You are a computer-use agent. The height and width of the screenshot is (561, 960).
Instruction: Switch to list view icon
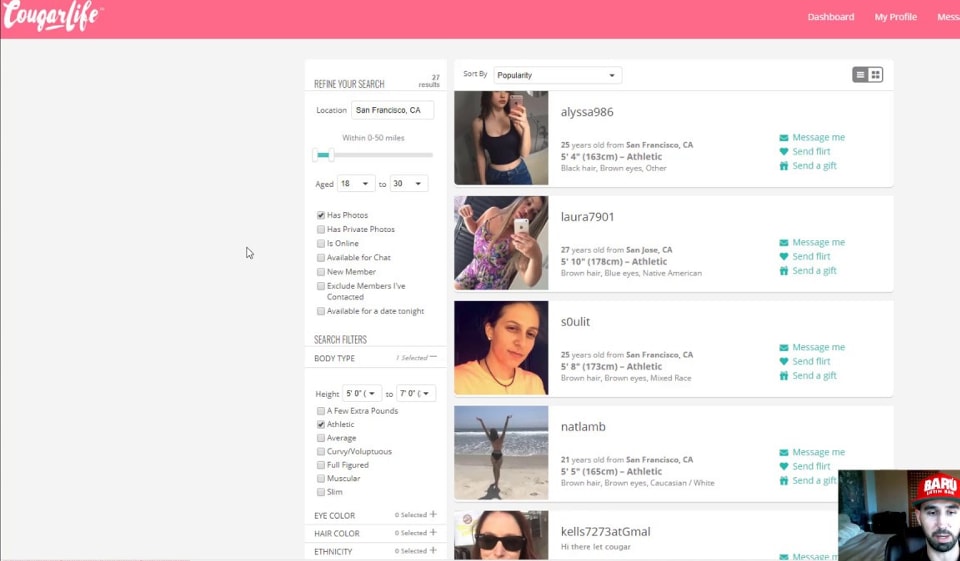click(860, 75)
